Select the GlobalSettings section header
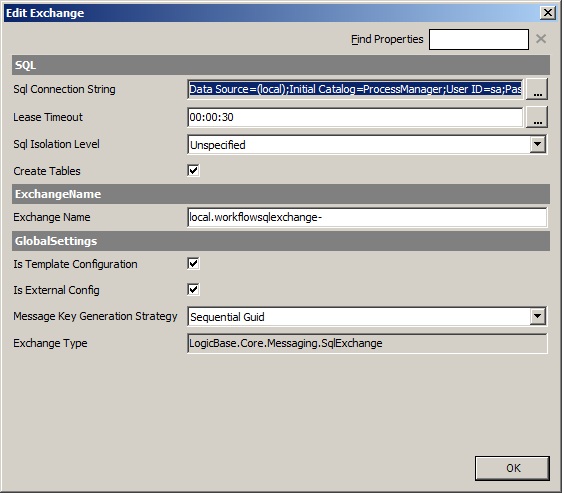Viewport: 564px width, 493px height. point(281,241)
